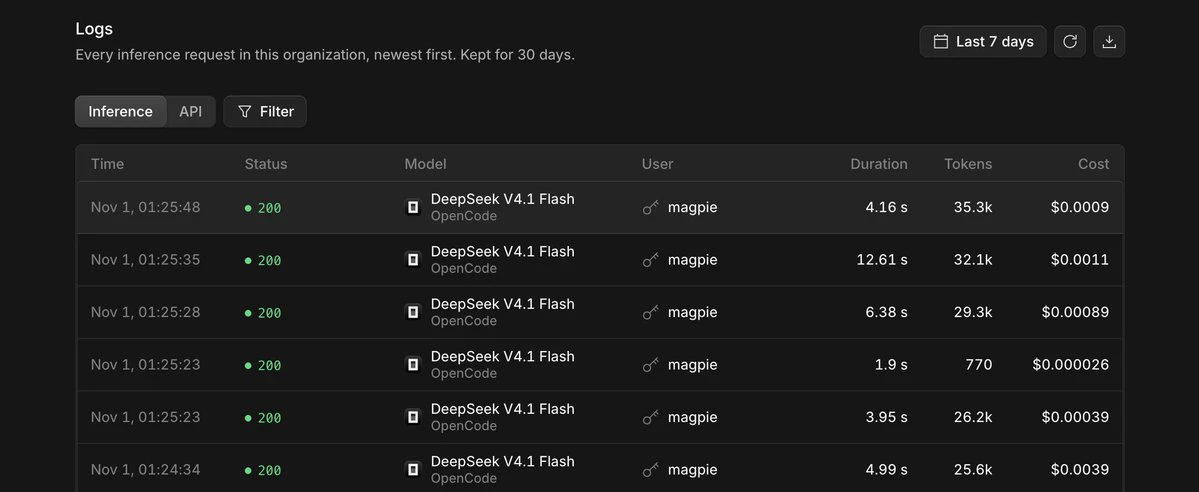Click the $0.0009 cost value
This screenshot has width=1199, height=492.
(1080, 207)
